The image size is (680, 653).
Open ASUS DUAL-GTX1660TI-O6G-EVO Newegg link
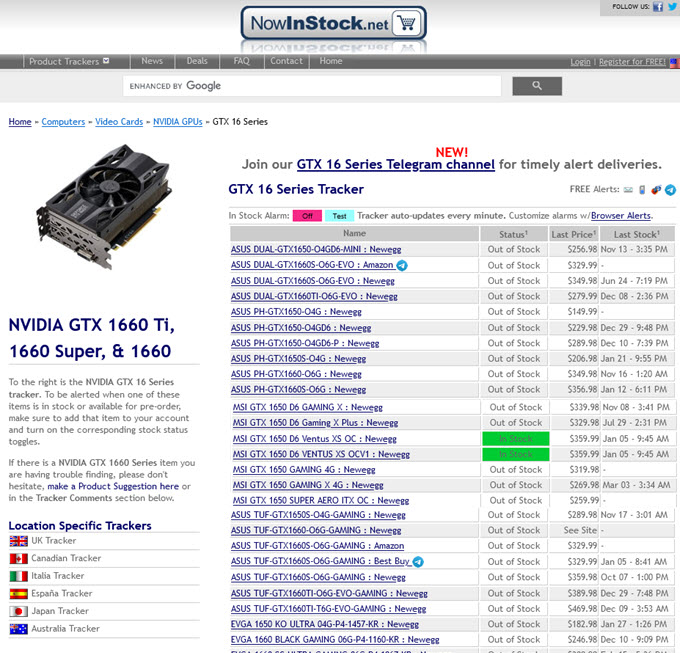tap(314, 297)
